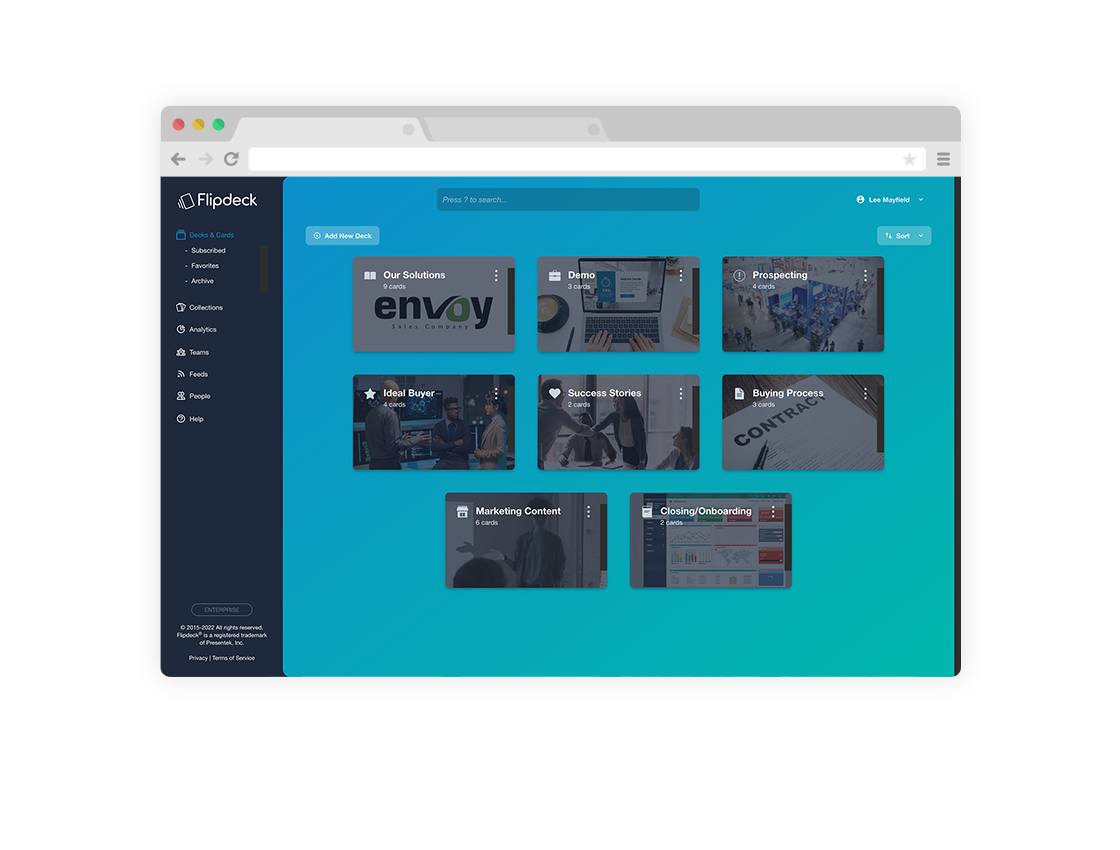Viewport: 1120px width, 850px height.
Task: Click the Teams group icon
Action: [181, 352]
